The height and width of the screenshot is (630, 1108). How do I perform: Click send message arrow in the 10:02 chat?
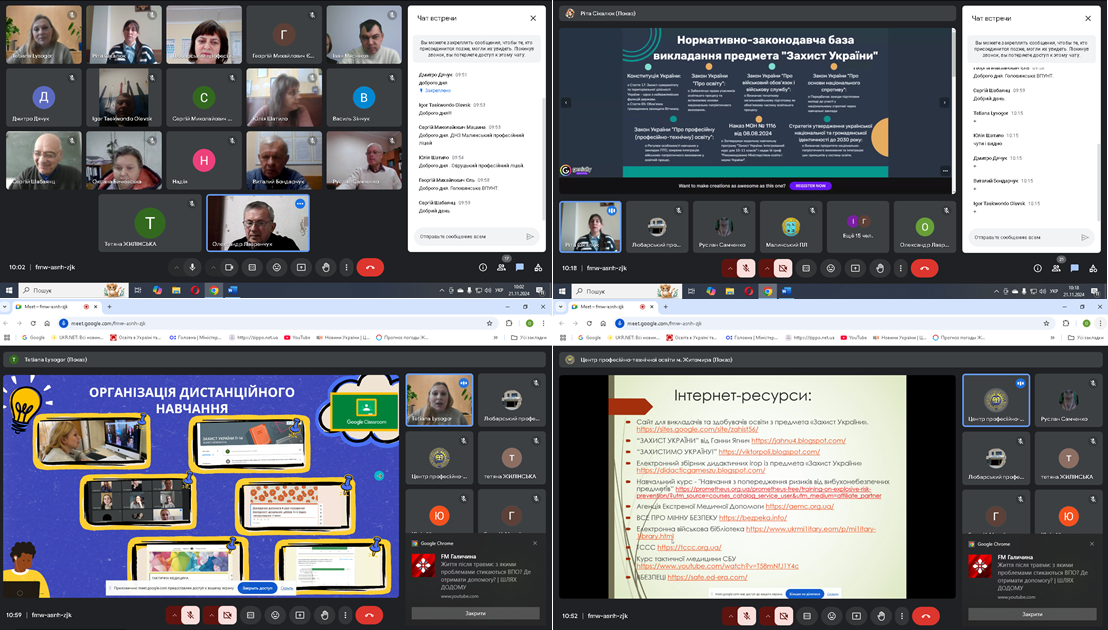coord(530,236)
